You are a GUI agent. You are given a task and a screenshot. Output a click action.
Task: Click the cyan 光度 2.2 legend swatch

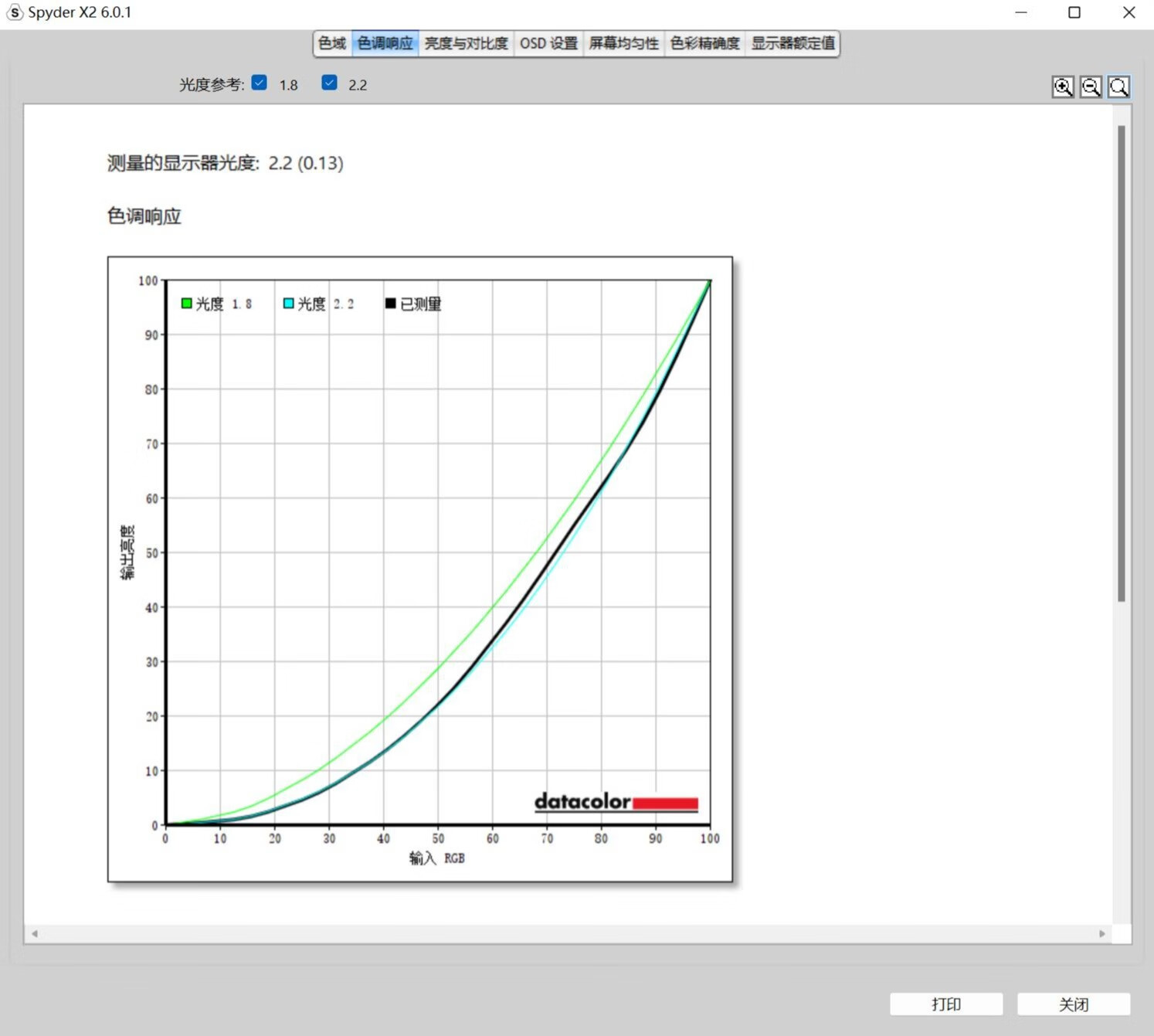pyautogui.click(x=288, y=304)
